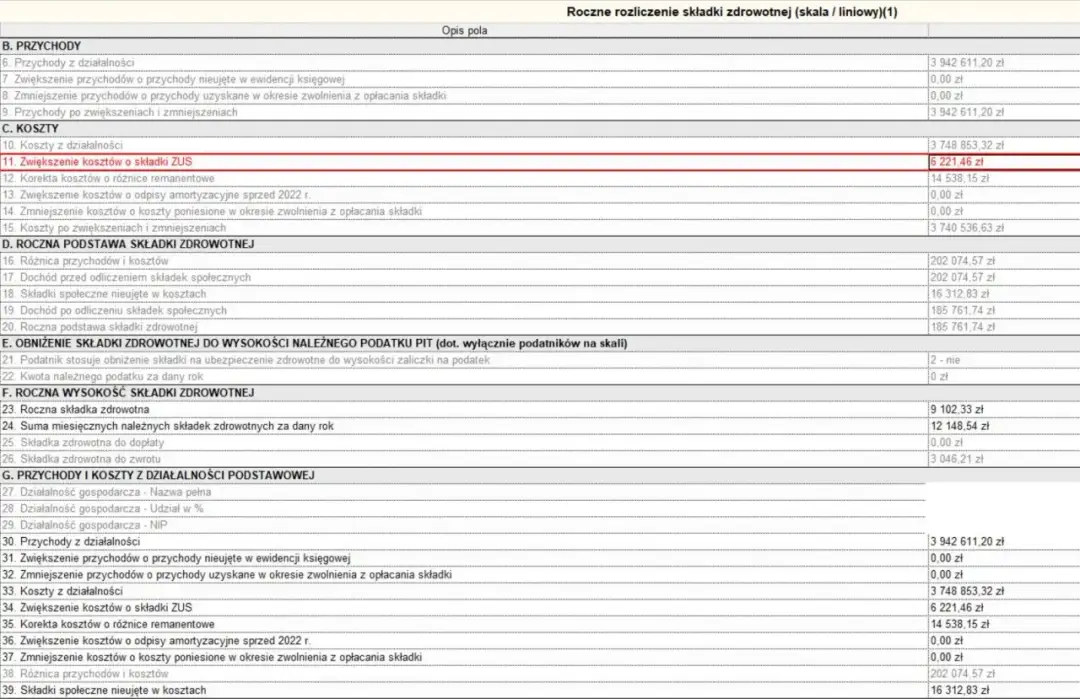
Task: Click title 'Roczne rozliczenie składki zdrowotnej (skala / liniowy)(1)'
Action: pyautogui.click(x=731, y=12)
